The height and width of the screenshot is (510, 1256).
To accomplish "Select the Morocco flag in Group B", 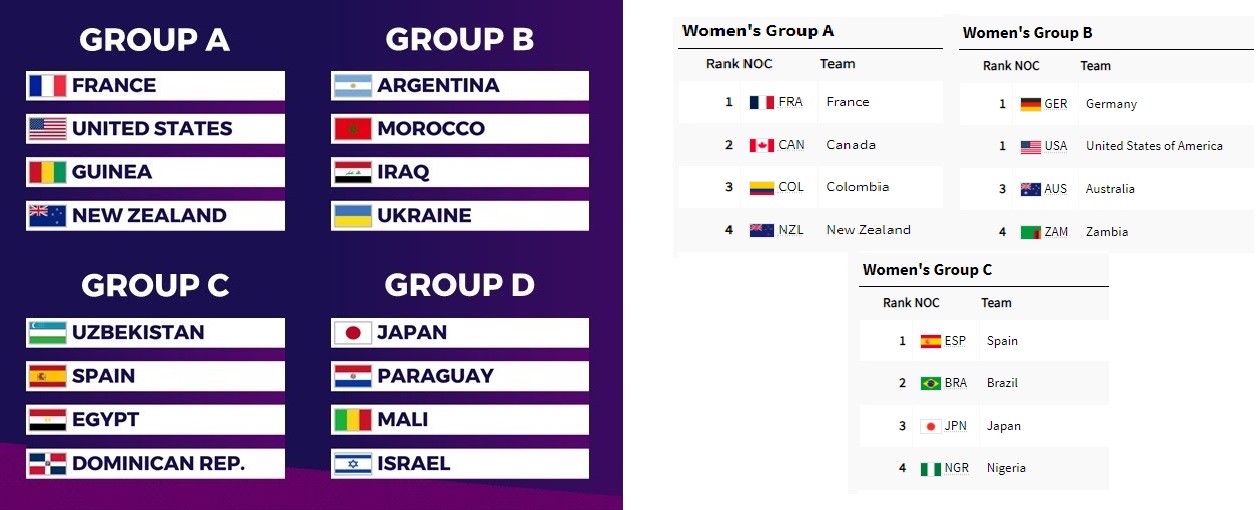I will [x=353, y=129].
